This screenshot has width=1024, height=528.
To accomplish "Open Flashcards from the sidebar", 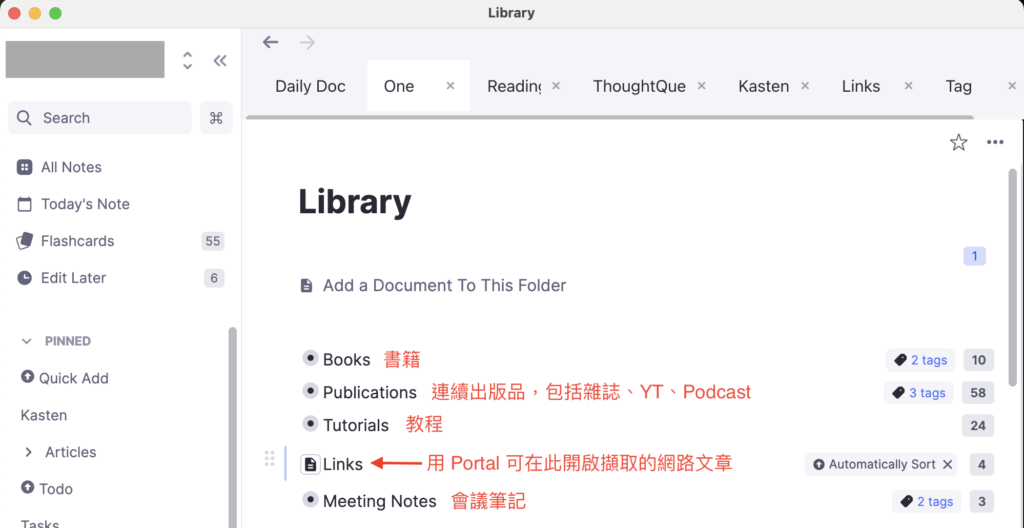I will 77,241.
